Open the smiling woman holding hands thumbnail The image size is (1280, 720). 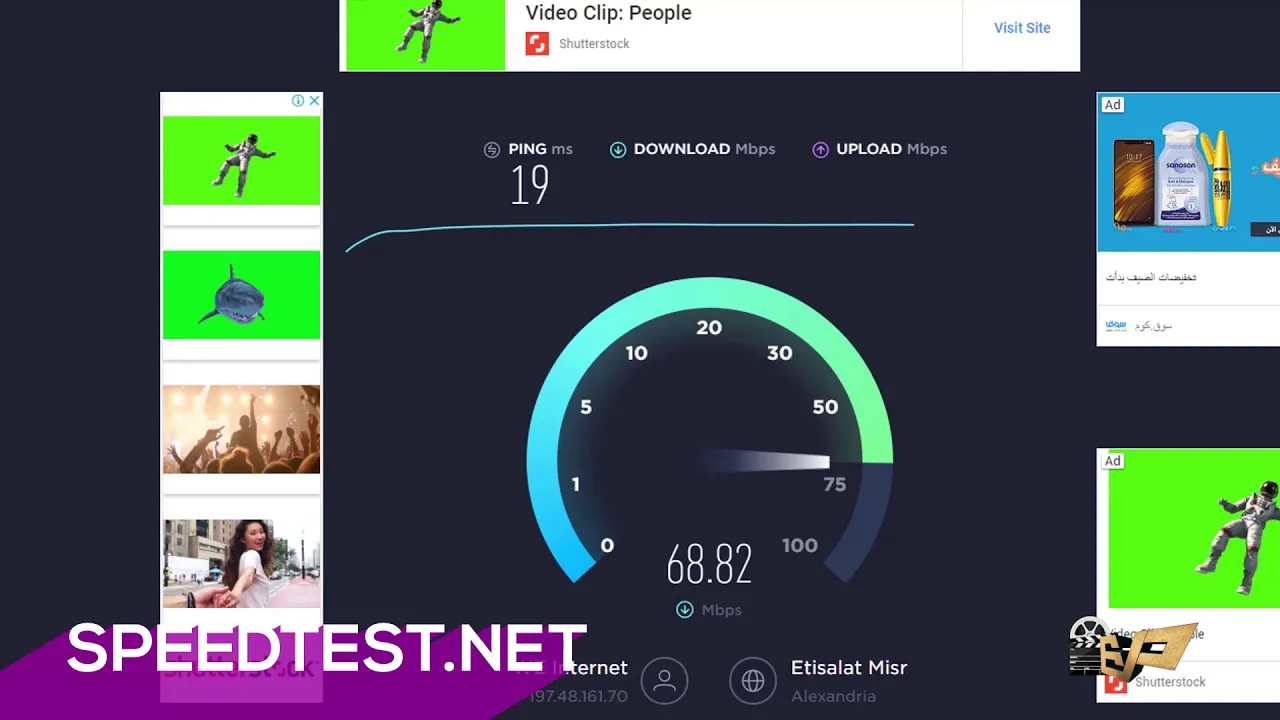pos(242,563)
